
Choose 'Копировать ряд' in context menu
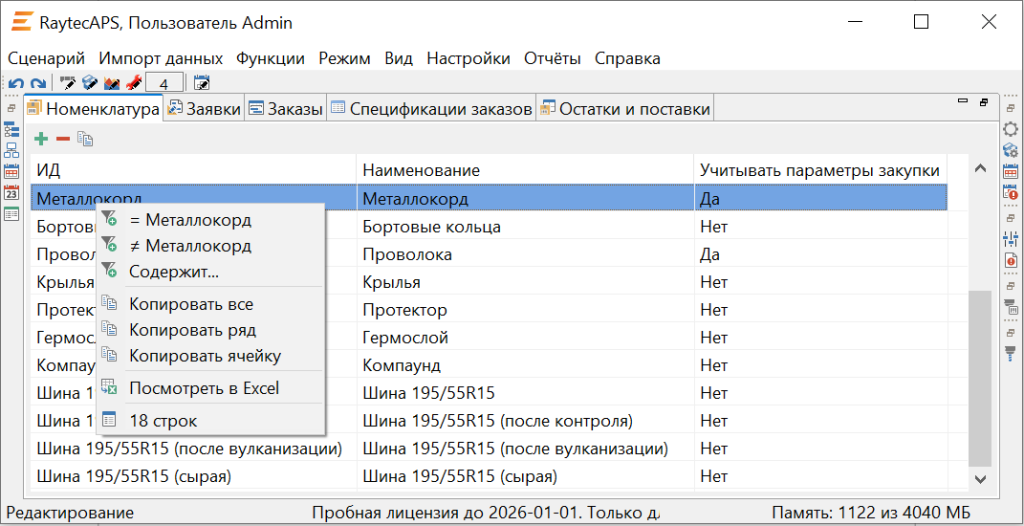coord(192,330)
